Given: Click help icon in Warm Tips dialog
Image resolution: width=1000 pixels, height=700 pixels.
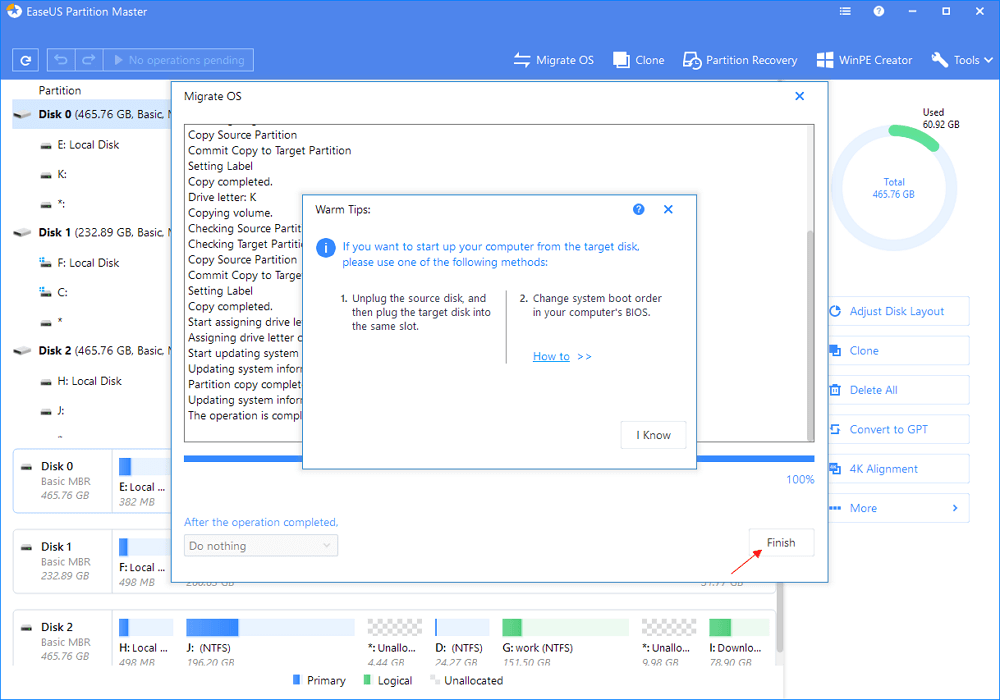Looking at the screenshot, I should point(638,209).
